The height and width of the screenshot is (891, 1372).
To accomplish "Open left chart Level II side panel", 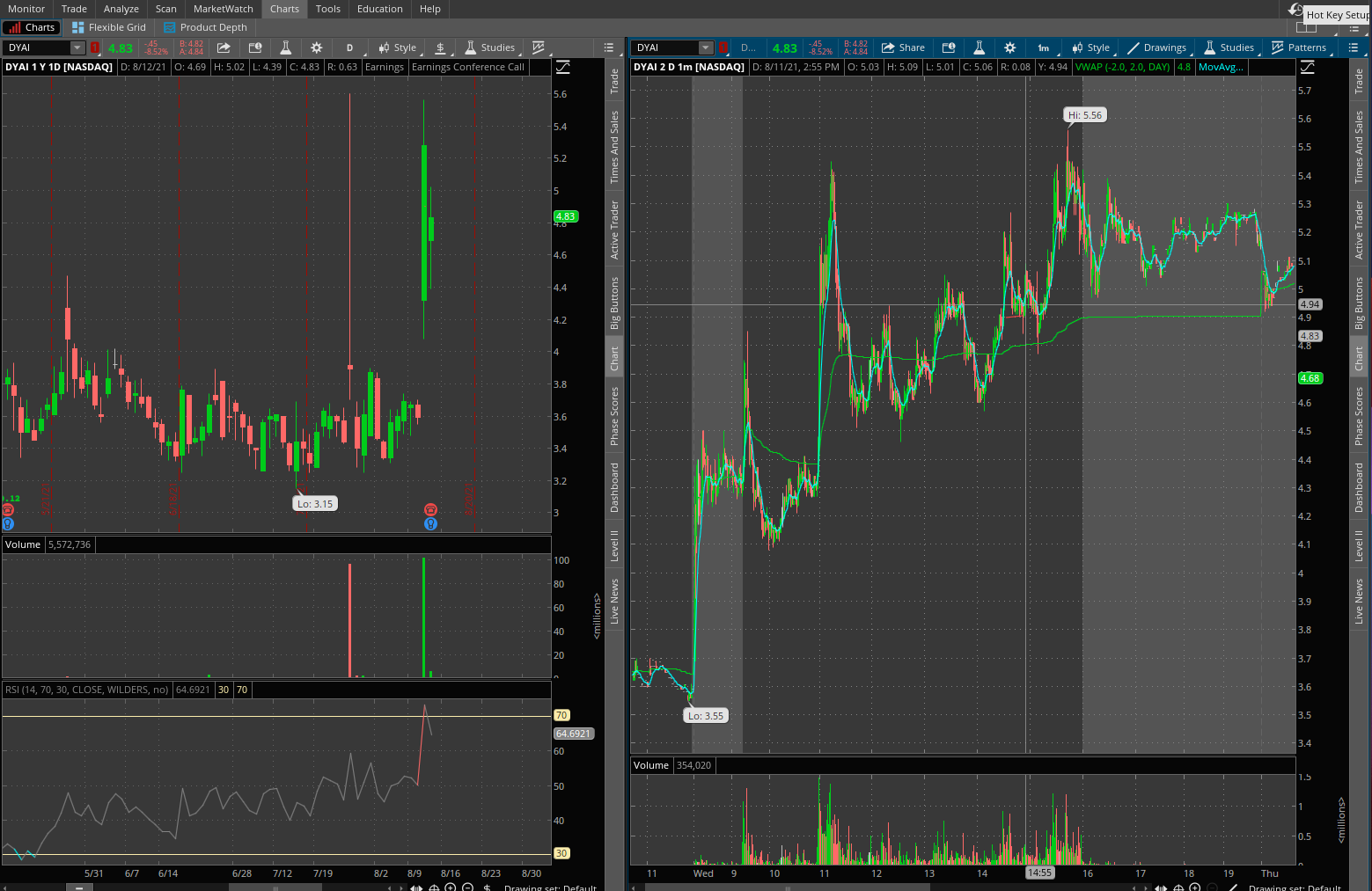I will (x=614, y=545).
